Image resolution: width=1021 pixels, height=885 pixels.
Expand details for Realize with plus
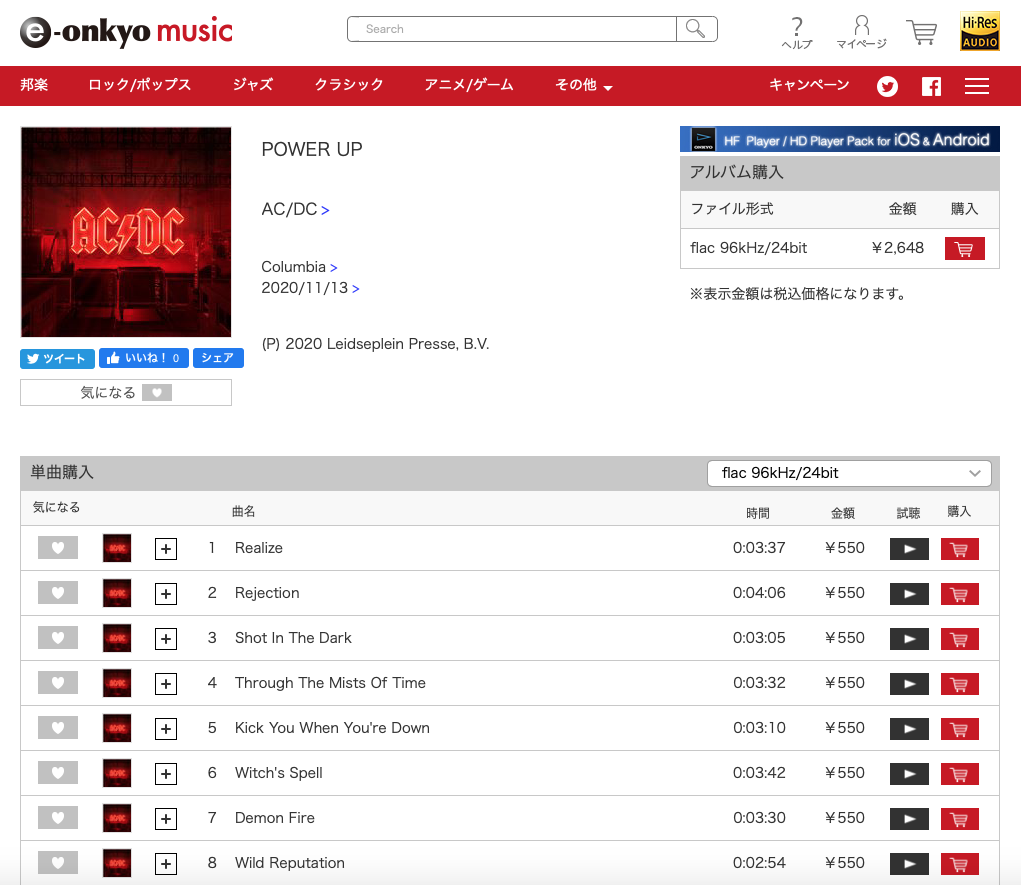[166, 549]
